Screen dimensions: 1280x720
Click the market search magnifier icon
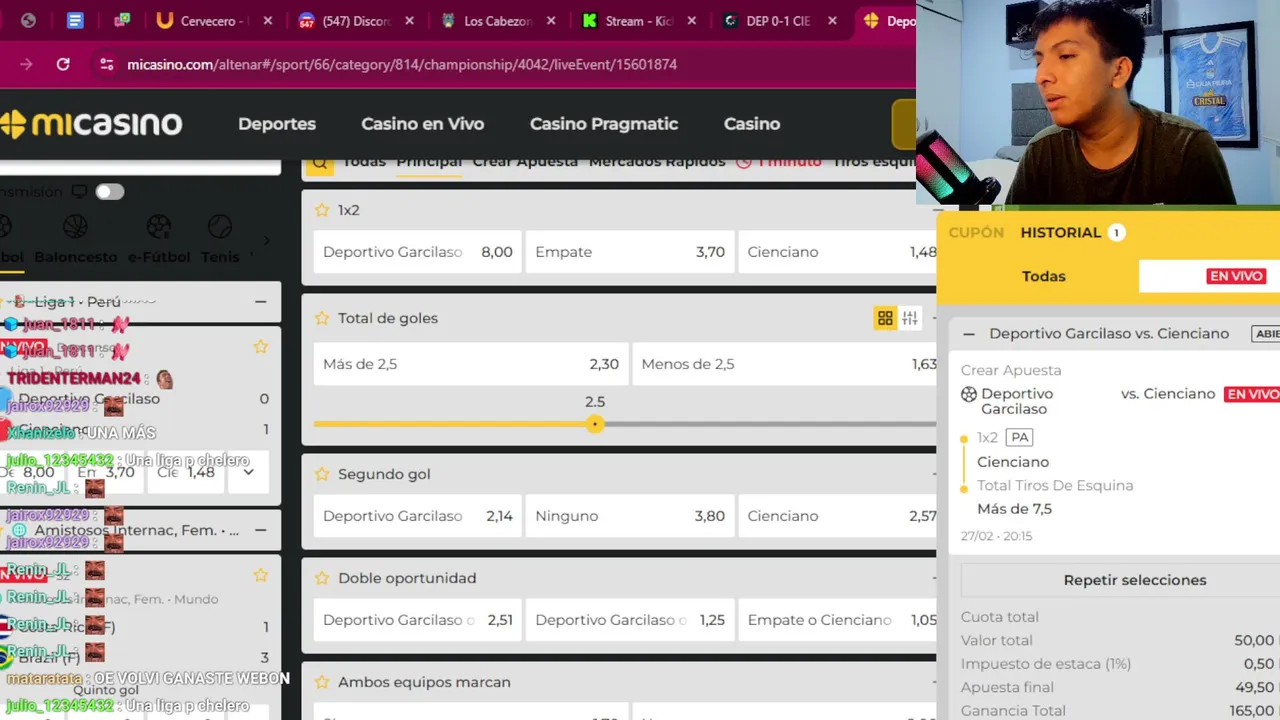320,163
